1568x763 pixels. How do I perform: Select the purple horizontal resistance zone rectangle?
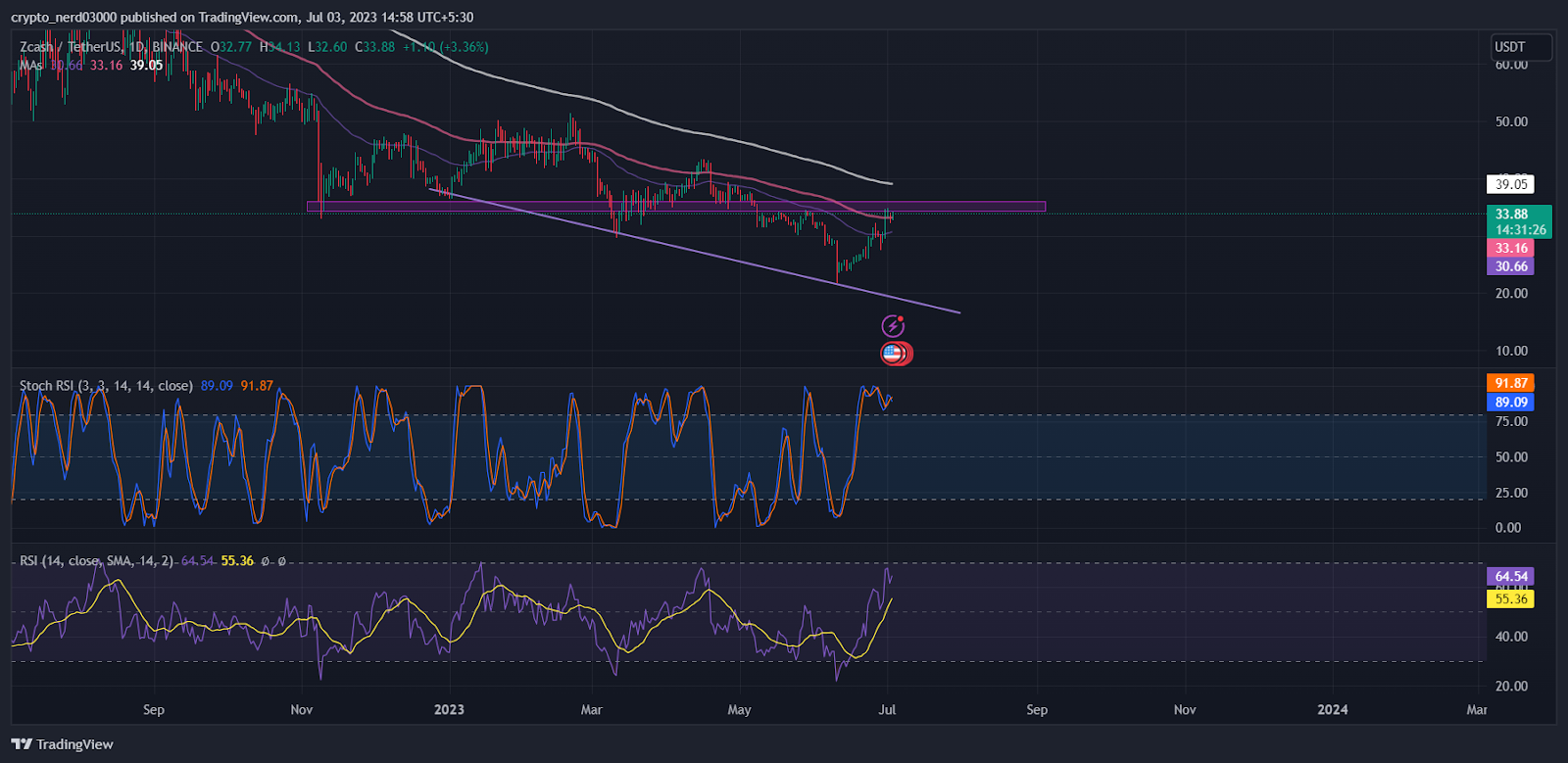[x=676, y=207]
